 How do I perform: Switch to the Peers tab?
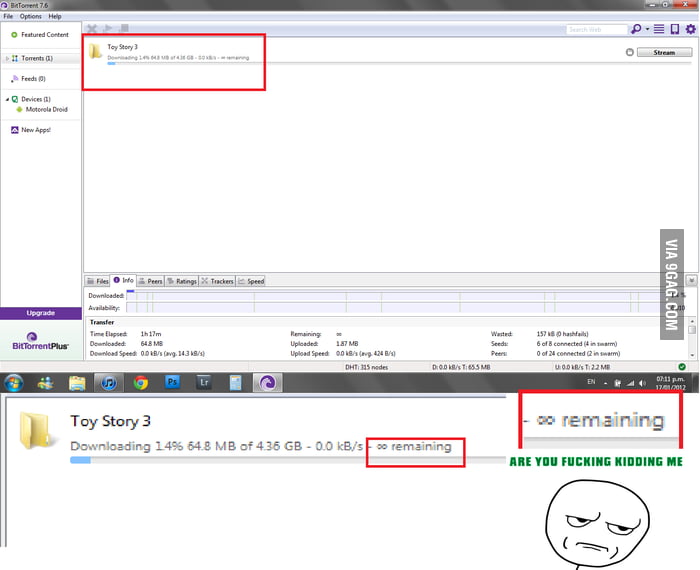pos(149,281)
